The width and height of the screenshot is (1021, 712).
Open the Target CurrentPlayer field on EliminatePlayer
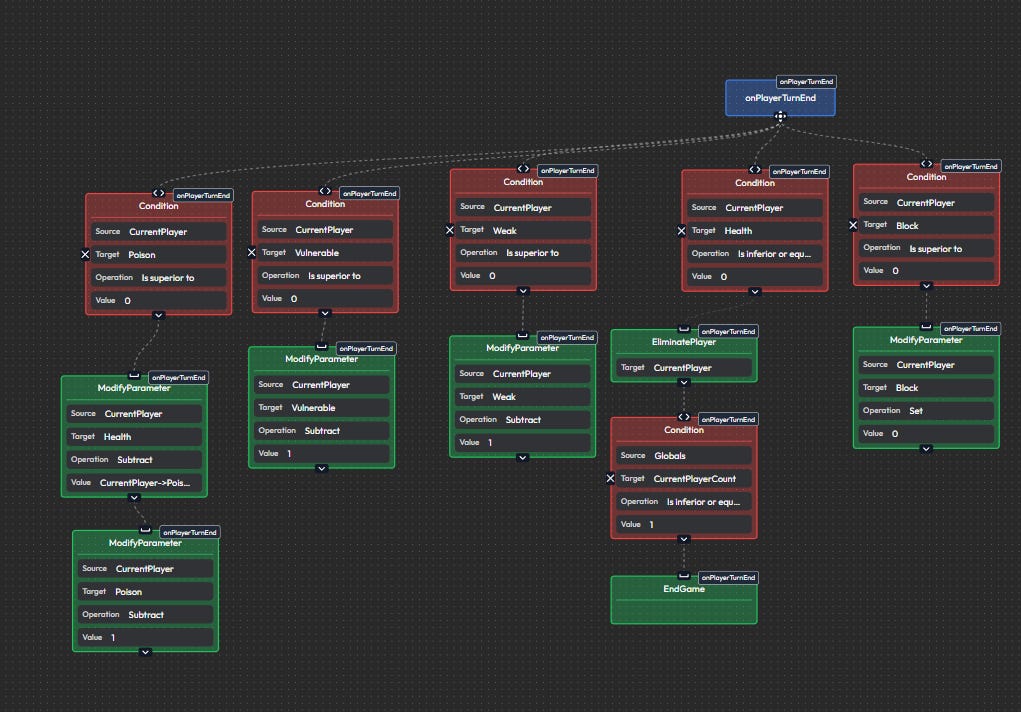[x=683, y=367]
